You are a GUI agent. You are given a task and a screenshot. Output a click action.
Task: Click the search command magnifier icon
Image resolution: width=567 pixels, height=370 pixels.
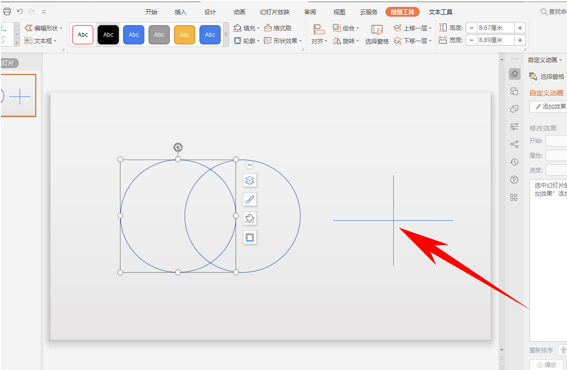point(544,12)
